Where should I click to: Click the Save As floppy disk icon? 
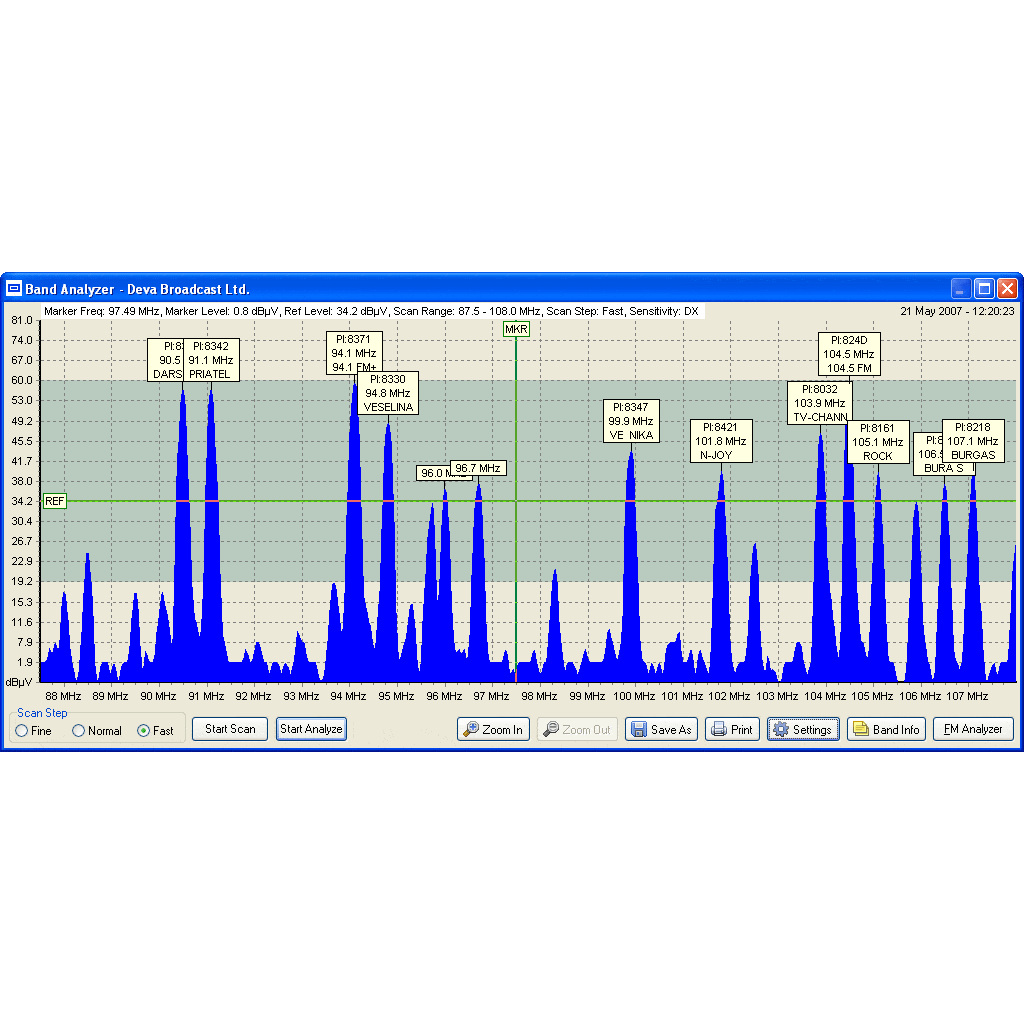[638, 730]
